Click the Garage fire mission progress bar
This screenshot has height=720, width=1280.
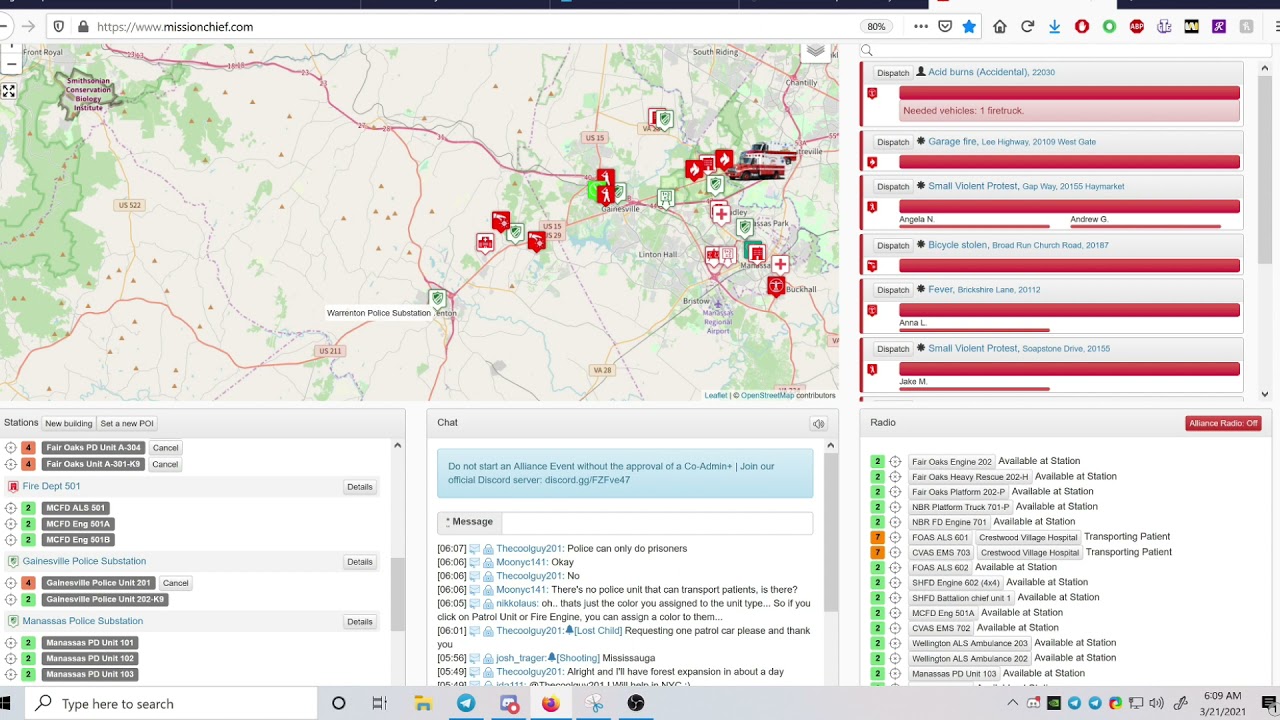(1069, 162)
